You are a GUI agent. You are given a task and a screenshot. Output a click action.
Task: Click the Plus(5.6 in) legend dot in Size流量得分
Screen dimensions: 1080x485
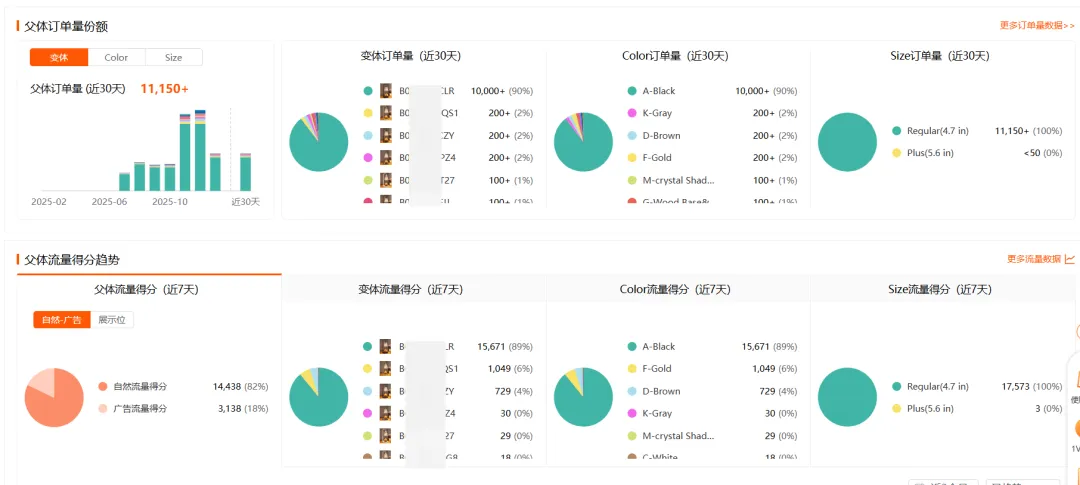tap(896, 409)
